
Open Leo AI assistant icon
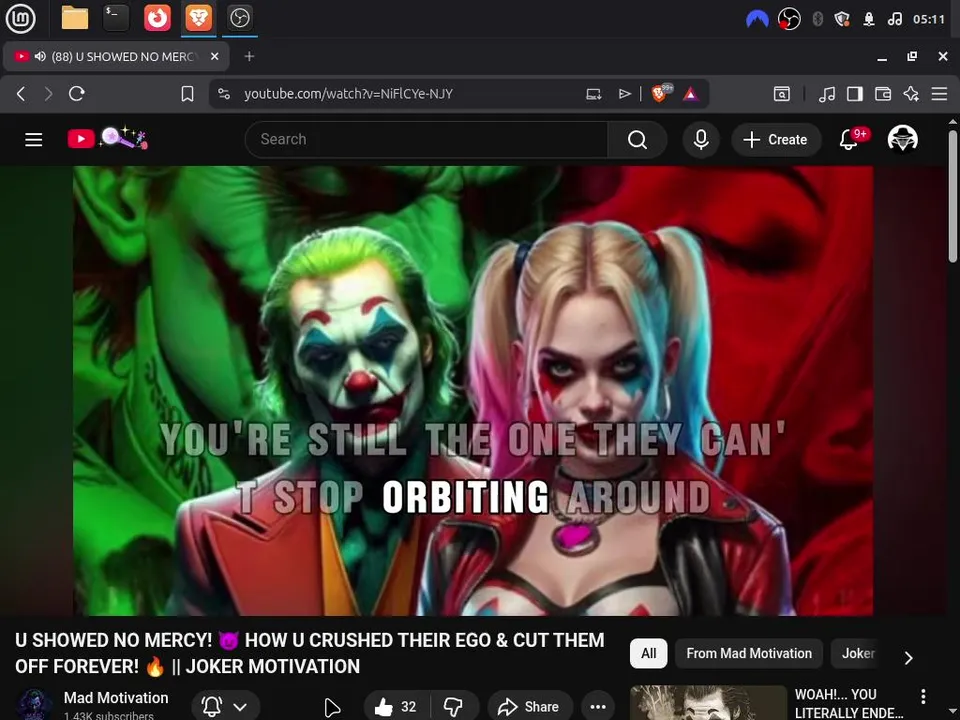pyautogui.click(x=911, y=94)
